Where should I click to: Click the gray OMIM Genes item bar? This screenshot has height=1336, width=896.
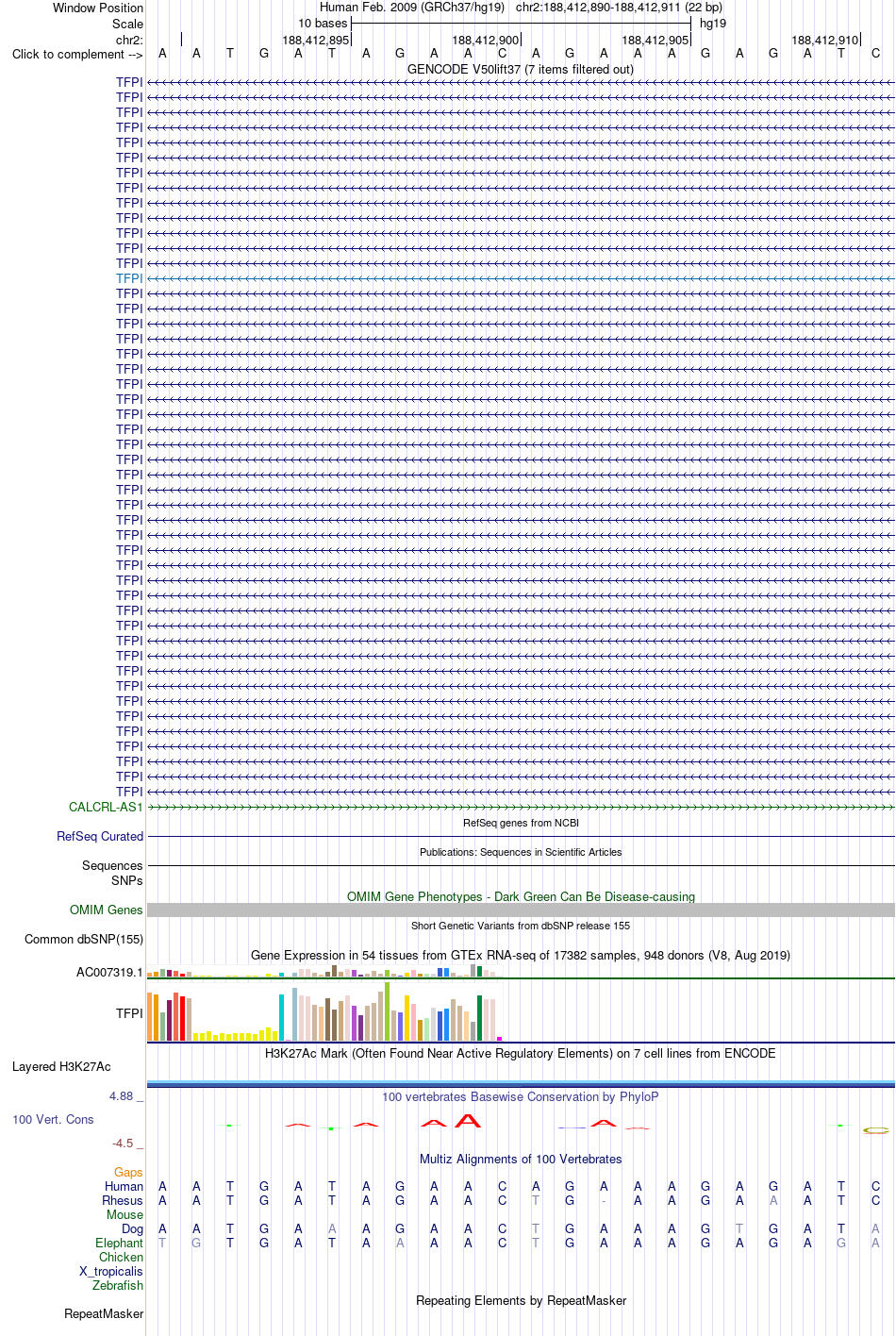pyautogui.click(x=521, y=910)
